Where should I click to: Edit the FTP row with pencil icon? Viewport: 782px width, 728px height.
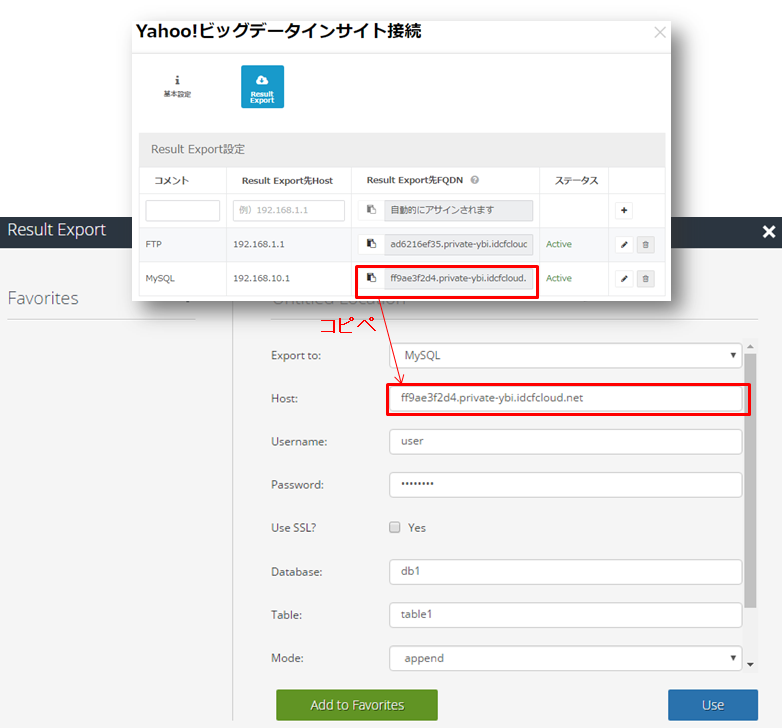[x=623, y=244]
